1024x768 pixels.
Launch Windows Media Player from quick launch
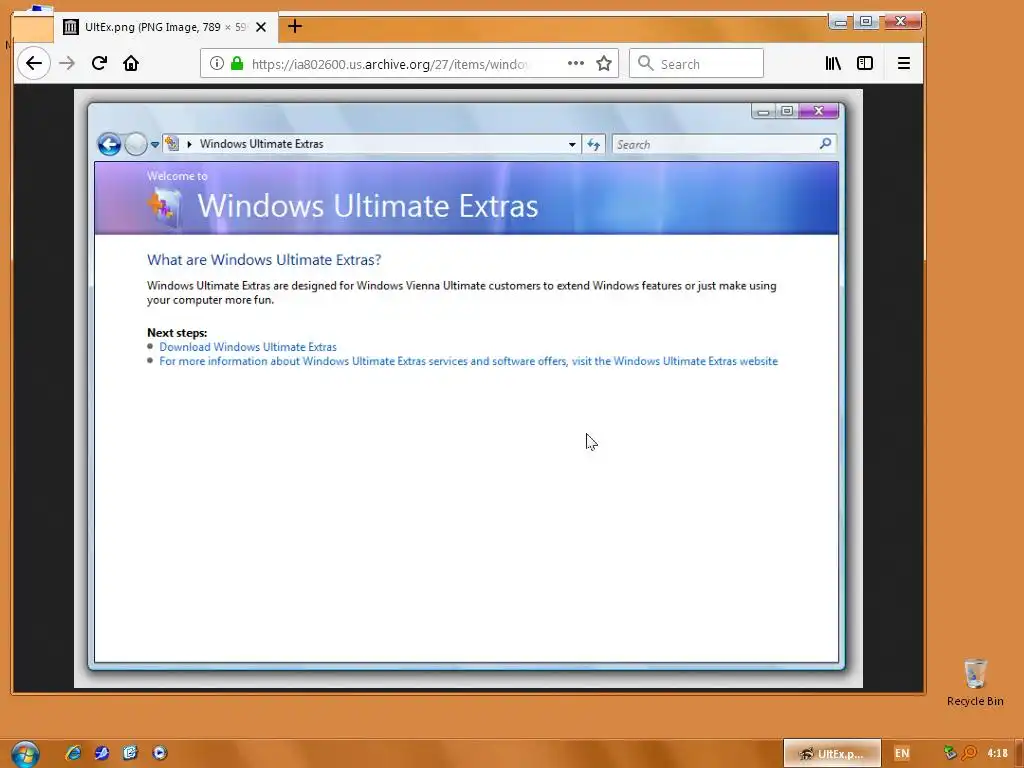tap(159, 753)
